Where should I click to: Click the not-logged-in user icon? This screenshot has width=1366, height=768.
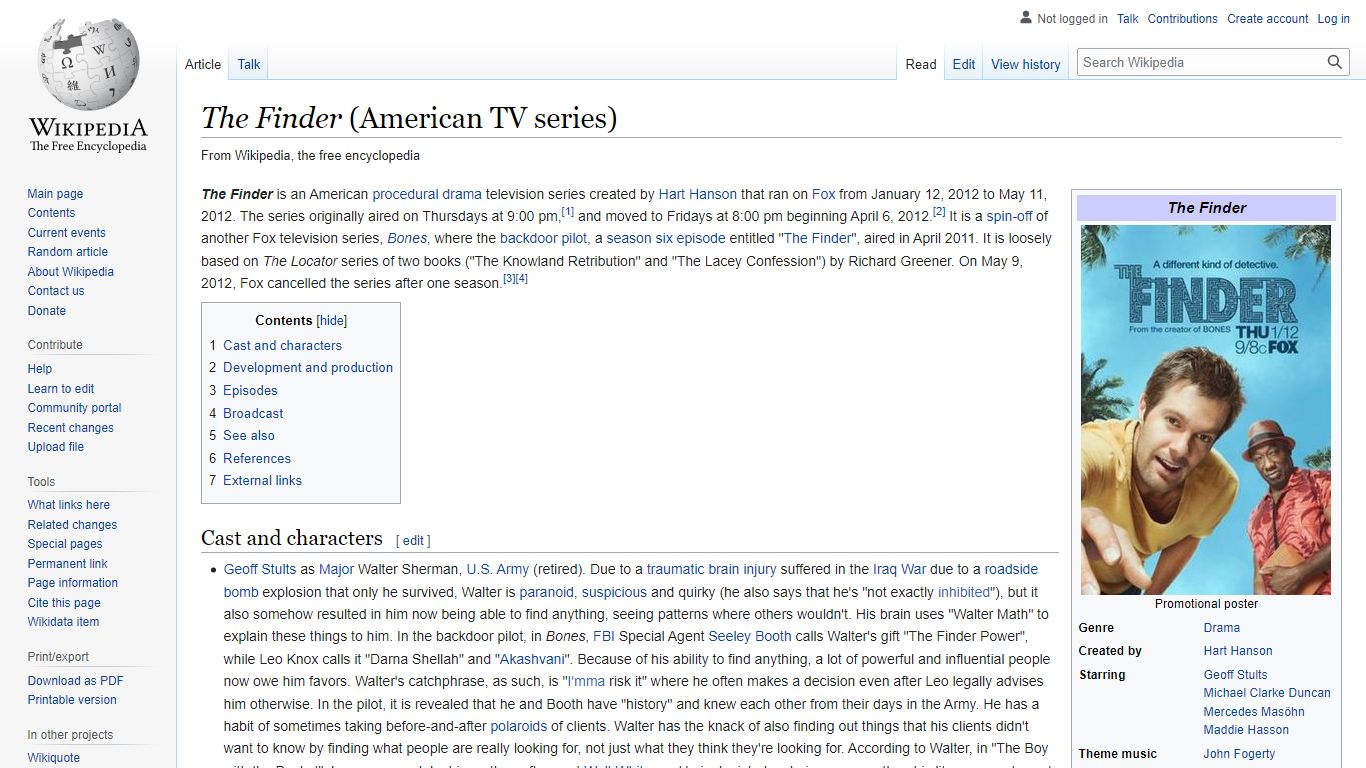[x=1025, y=18]
